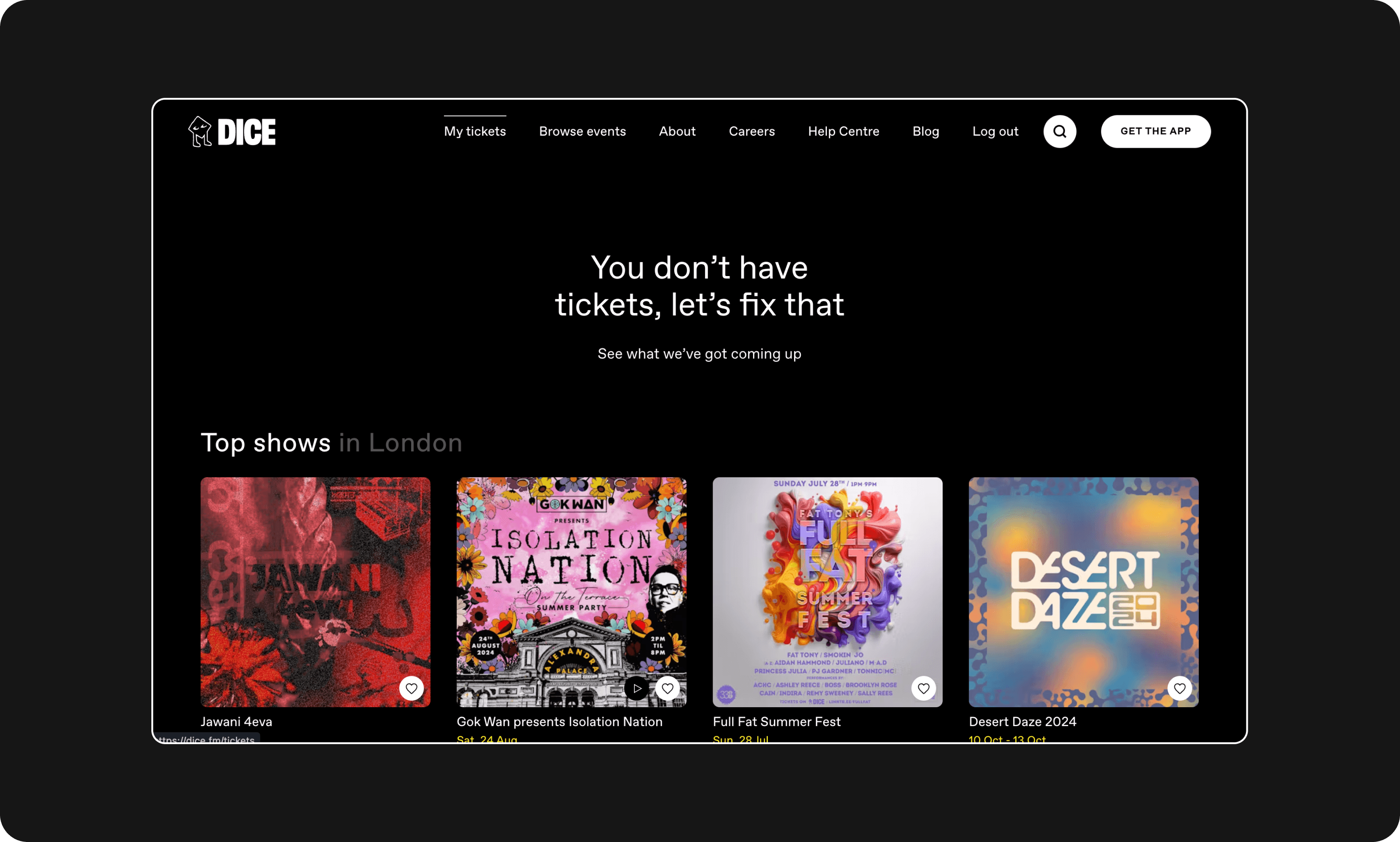This screenshot has width=1400, height=842.
Task: Visit the Careers page
Action: 751,132
